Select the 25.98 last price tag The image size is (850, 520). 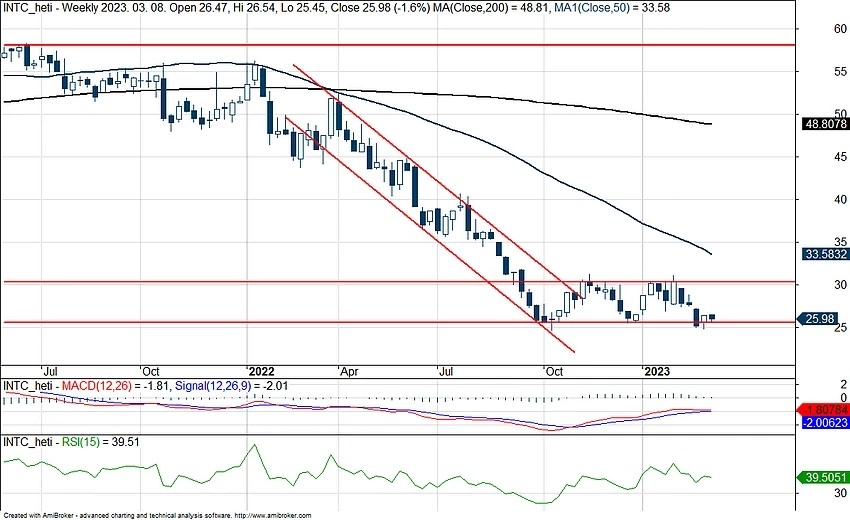(x=825, y=319)
